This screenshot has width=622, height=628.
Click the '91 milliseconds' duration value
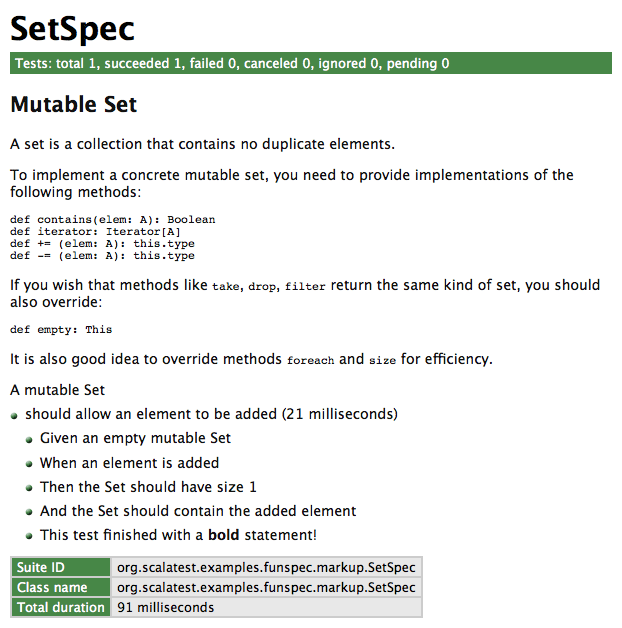[x=165, y=607]
